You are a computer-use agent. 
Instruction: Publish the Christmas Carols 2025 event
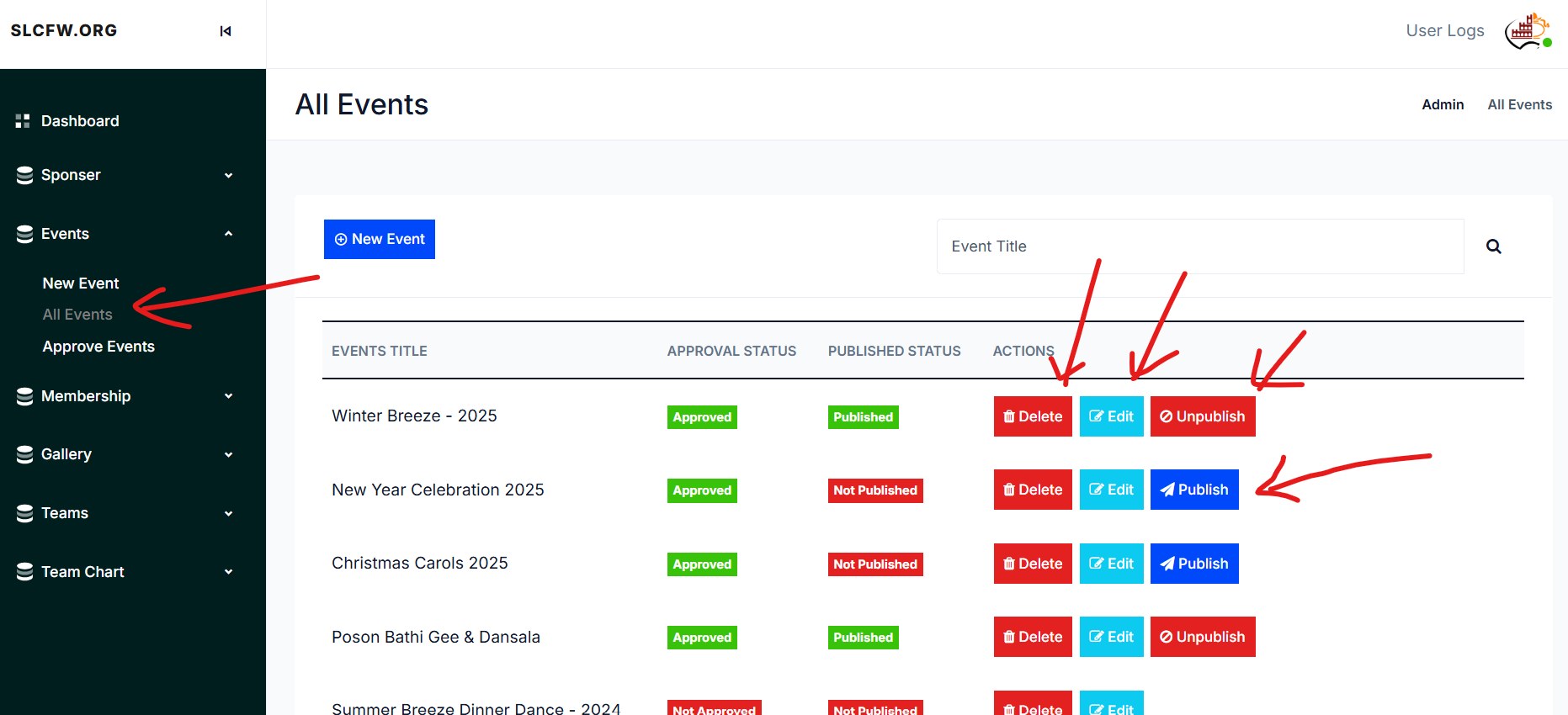pos(1194,564)
